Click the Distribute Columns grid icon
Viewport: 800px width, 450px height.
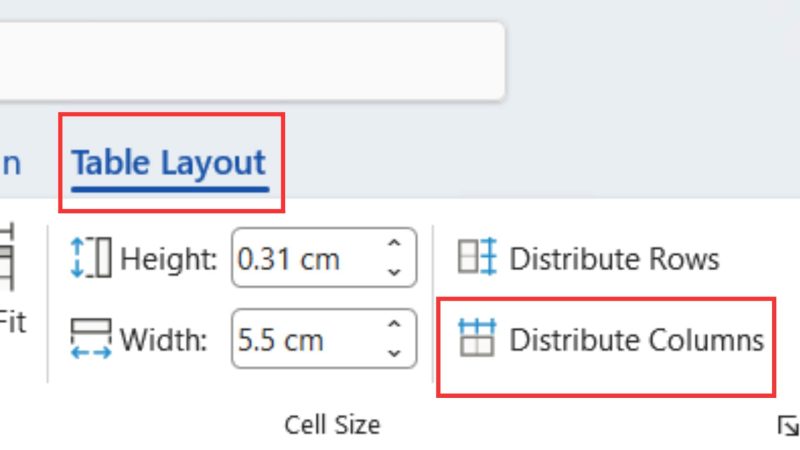pyautogui.click(x=477, y=338)
